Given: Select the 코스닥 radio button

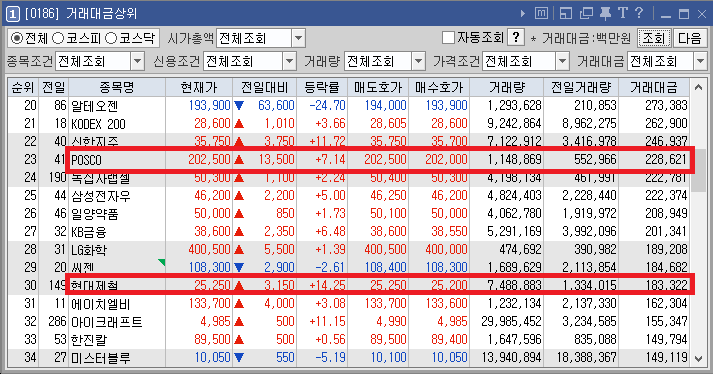Looking at the screenshot, I should (x=111, y=38).
